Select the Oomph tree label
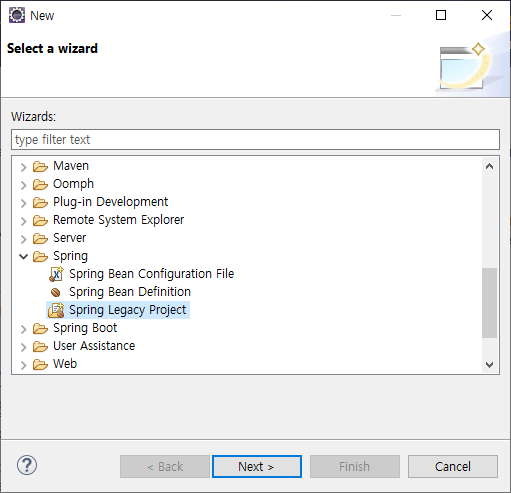This screenshot has height=493, width=511. (74, 184)
